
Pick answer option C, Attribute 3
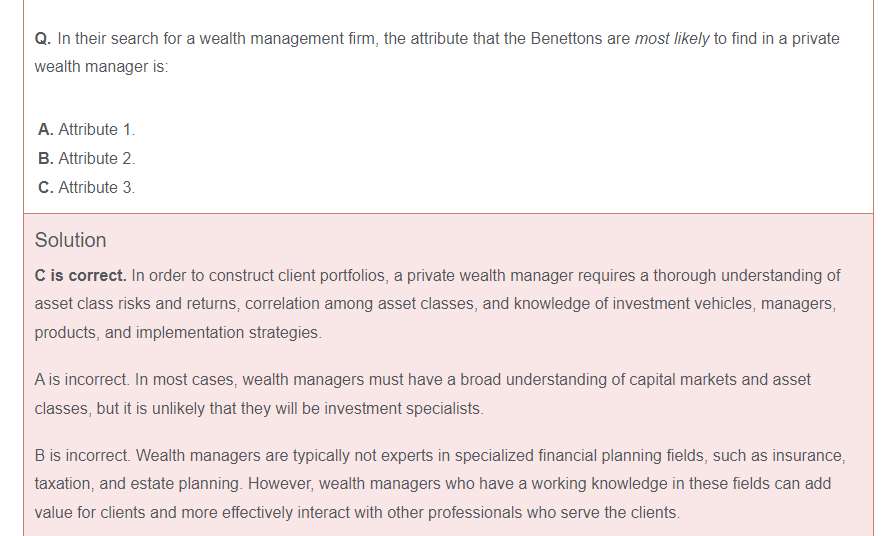[86, 187]
